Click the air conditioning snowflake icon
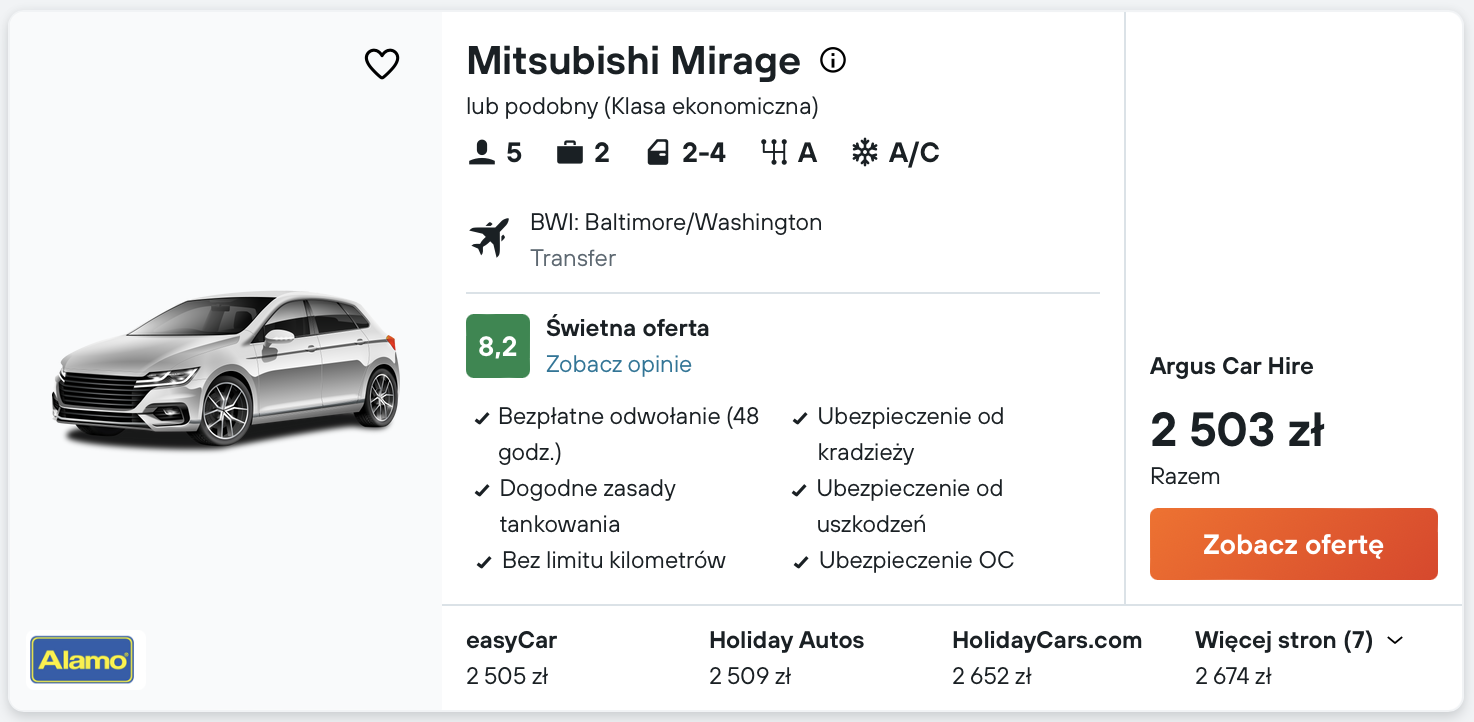The width and height of the screenshot is (1474, 722). click(864, 153)
